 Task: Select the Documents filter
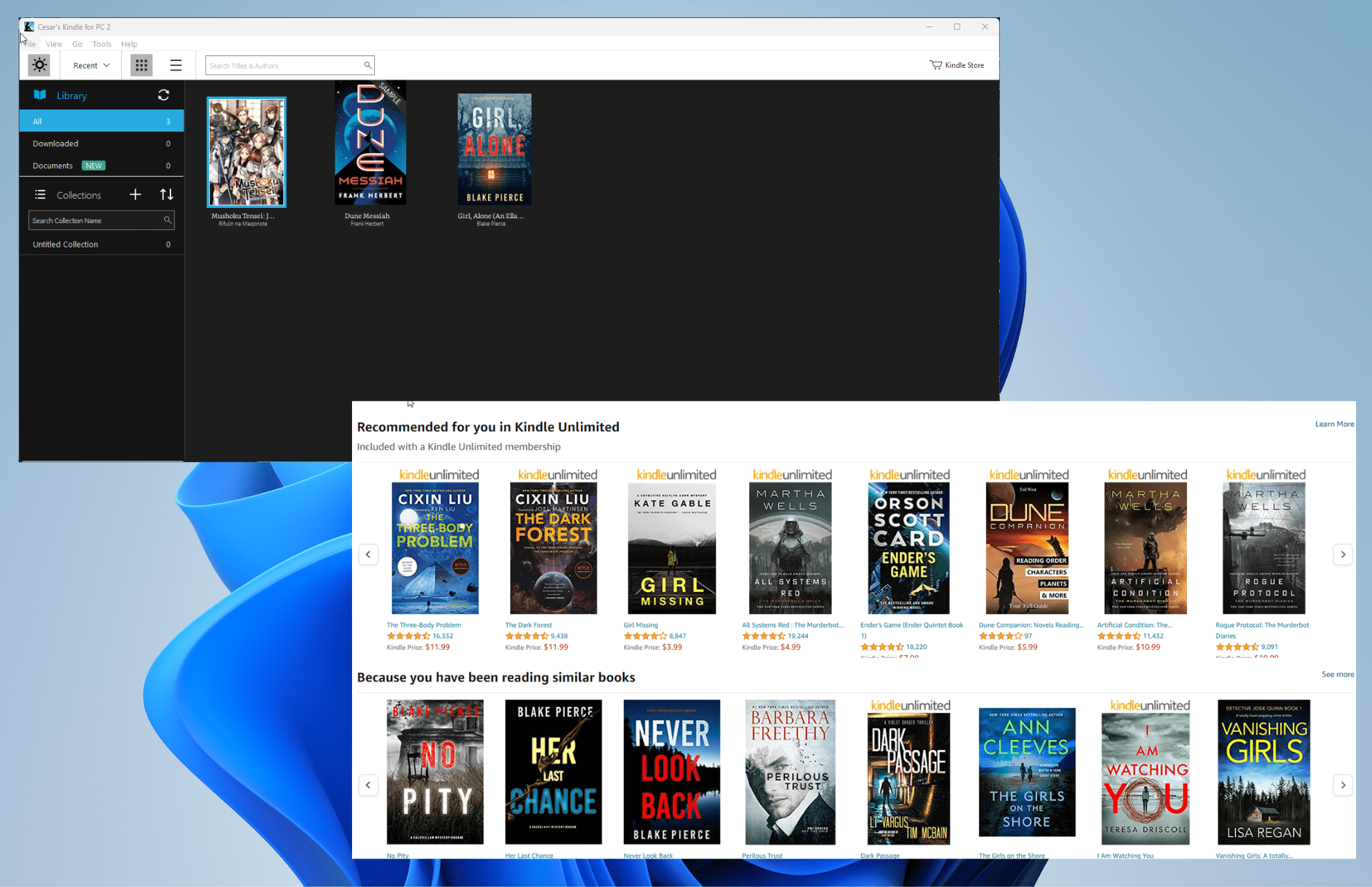[101, 166]
